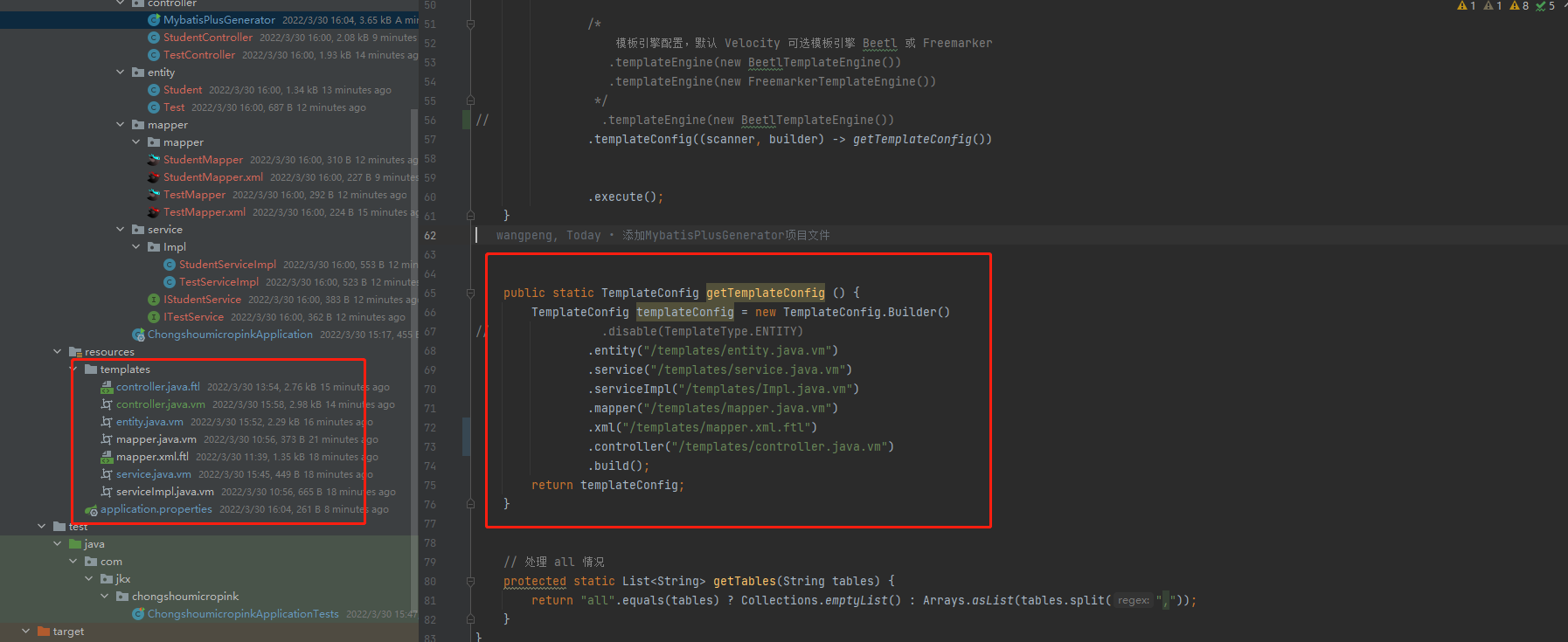The image size is (1568, 642).
Task: Click the fold end marker at line 55
Action: click(470, 100)
